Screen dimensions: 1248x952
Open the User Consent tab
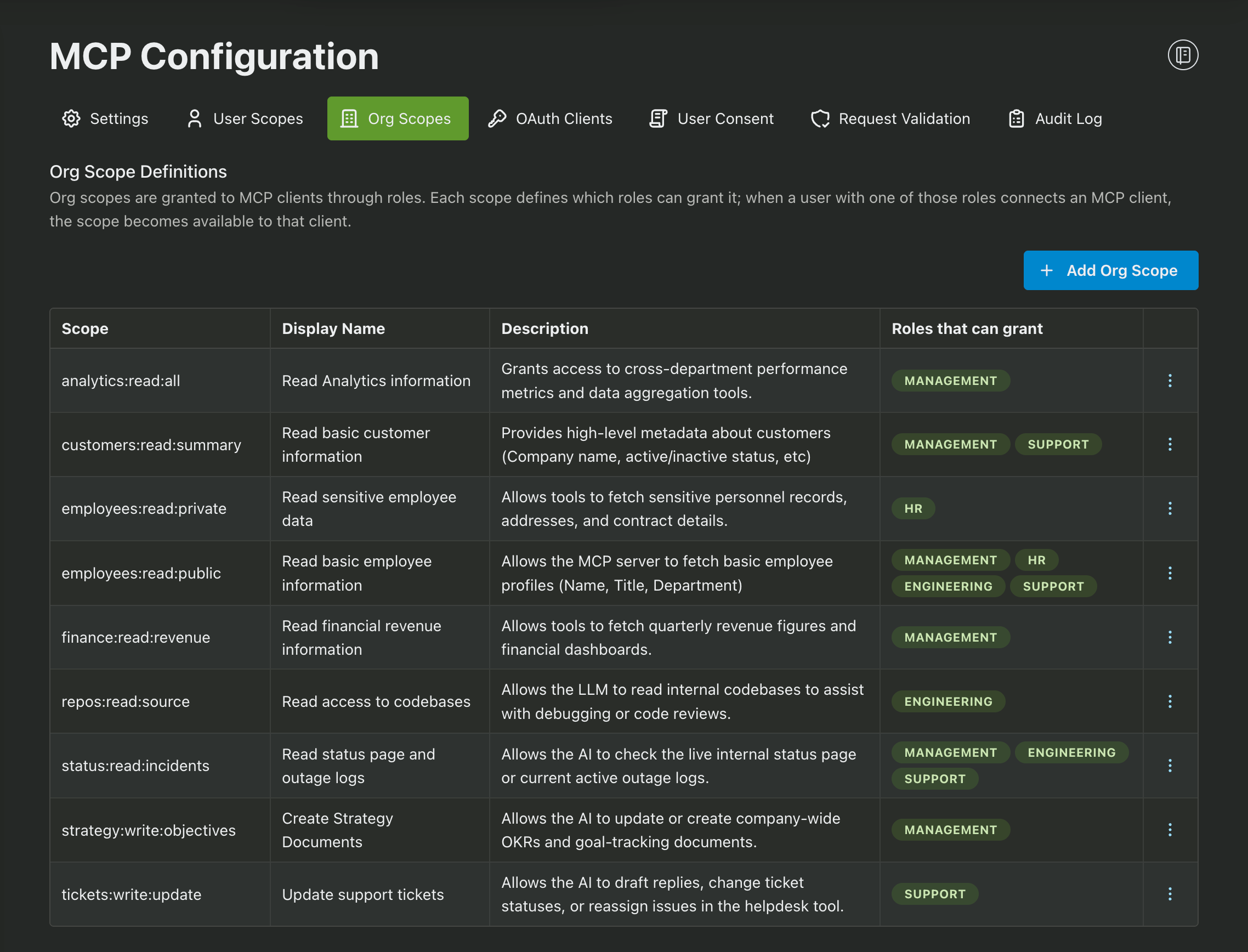pos(711,118)
